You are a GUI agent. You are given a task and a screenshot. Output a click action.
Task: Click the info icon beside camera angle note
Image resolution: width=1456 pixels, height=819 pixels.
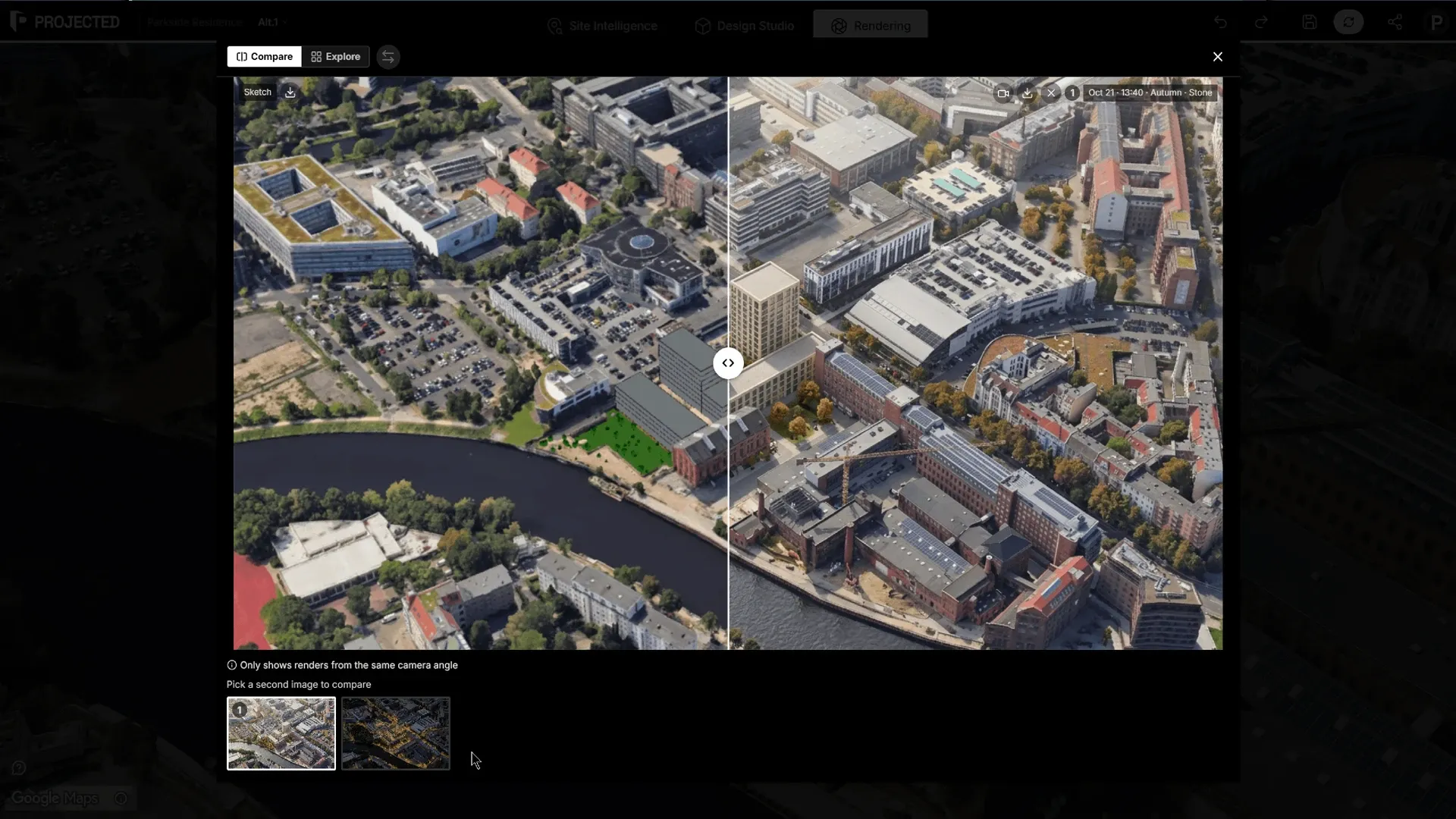[232, 665]
